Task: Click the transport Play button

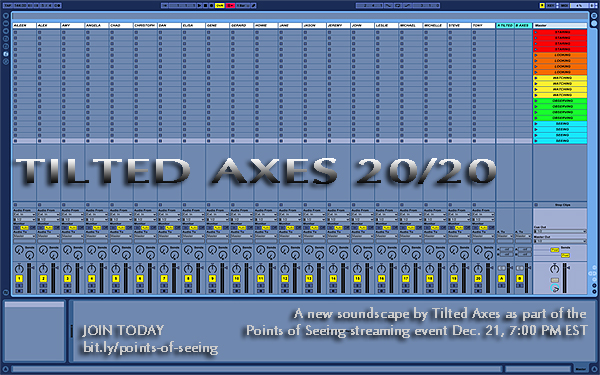Action: [199, 5]
